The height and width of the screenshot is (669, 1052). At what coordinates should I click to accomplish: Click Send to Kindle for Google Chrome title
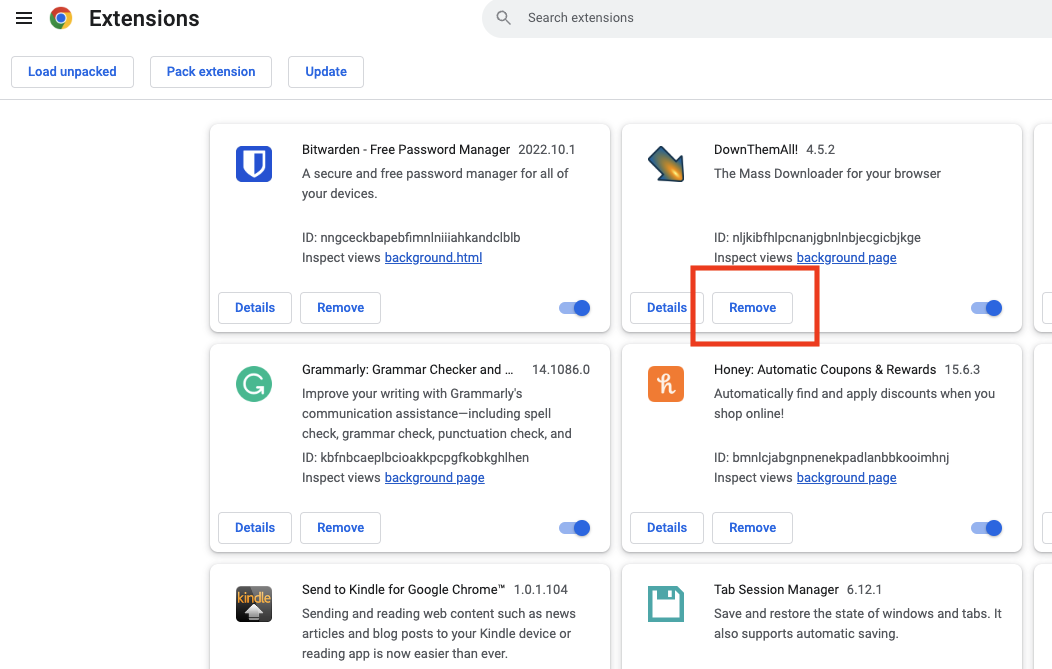(403, 590)
